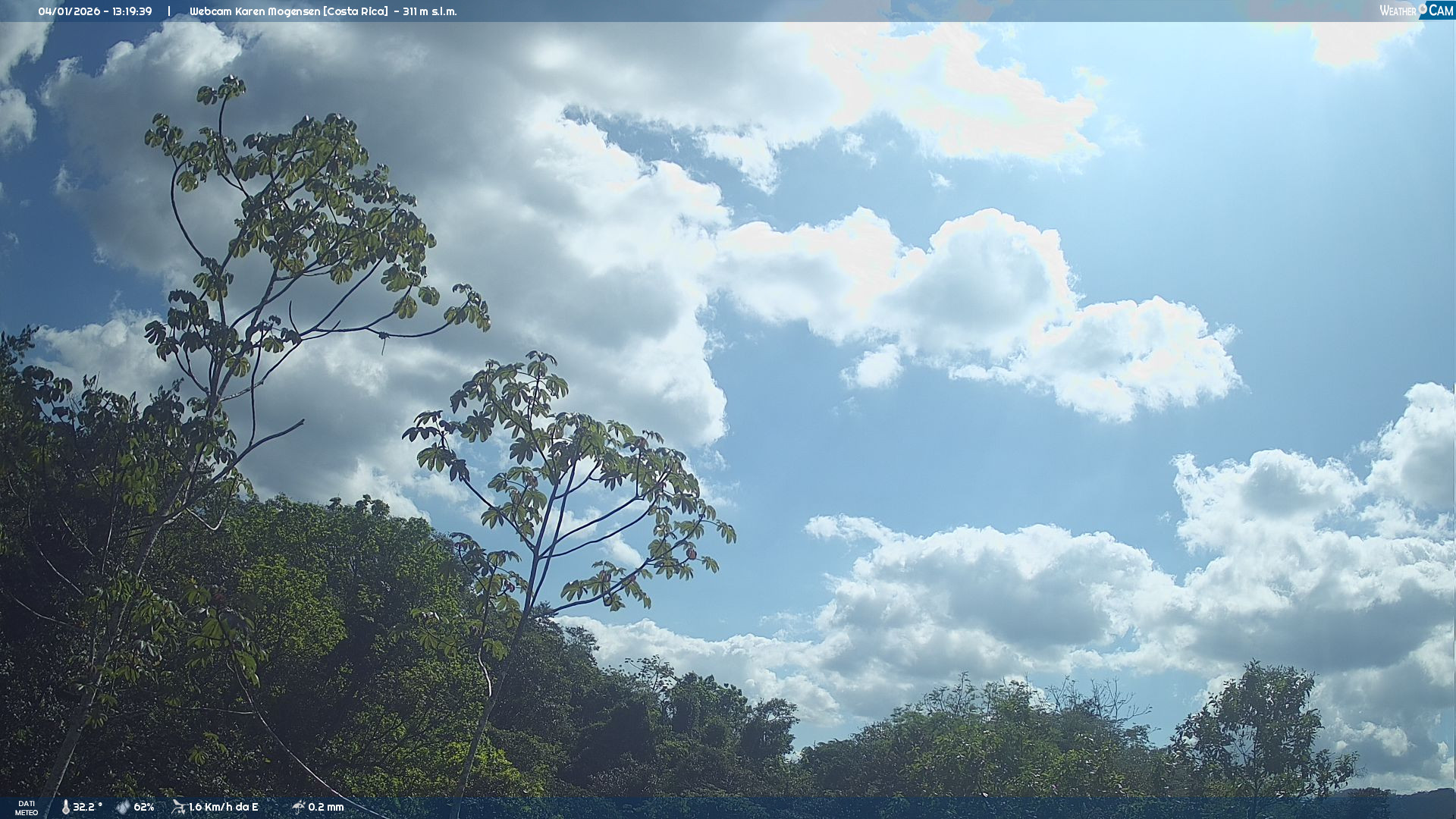This screenshot has height=819, width=1456.
Task: Click the WEATHER word in the logo
Action: [x=1398, y=11]
